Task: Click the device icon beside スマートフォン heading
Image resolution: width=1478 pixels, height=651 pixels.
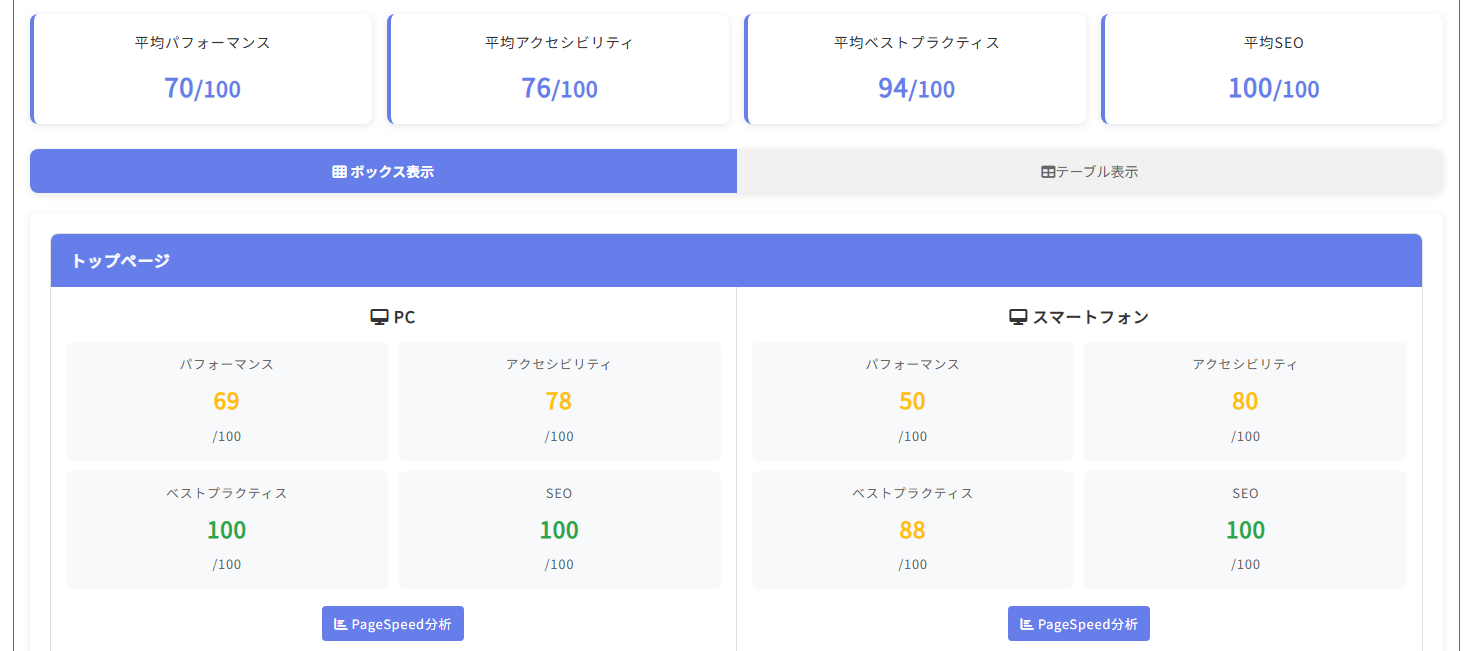Action: coord(1018,317)
